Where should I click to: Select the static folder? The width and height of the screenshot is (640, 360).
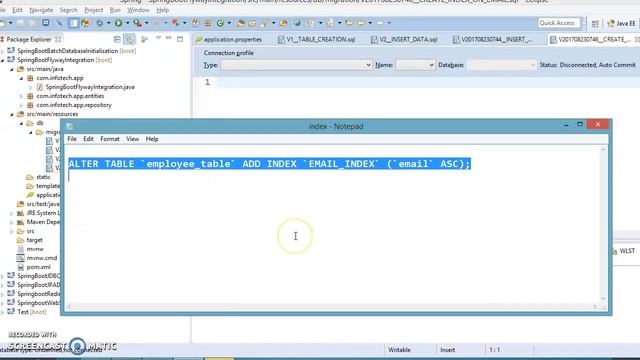(x=43, y=177)
